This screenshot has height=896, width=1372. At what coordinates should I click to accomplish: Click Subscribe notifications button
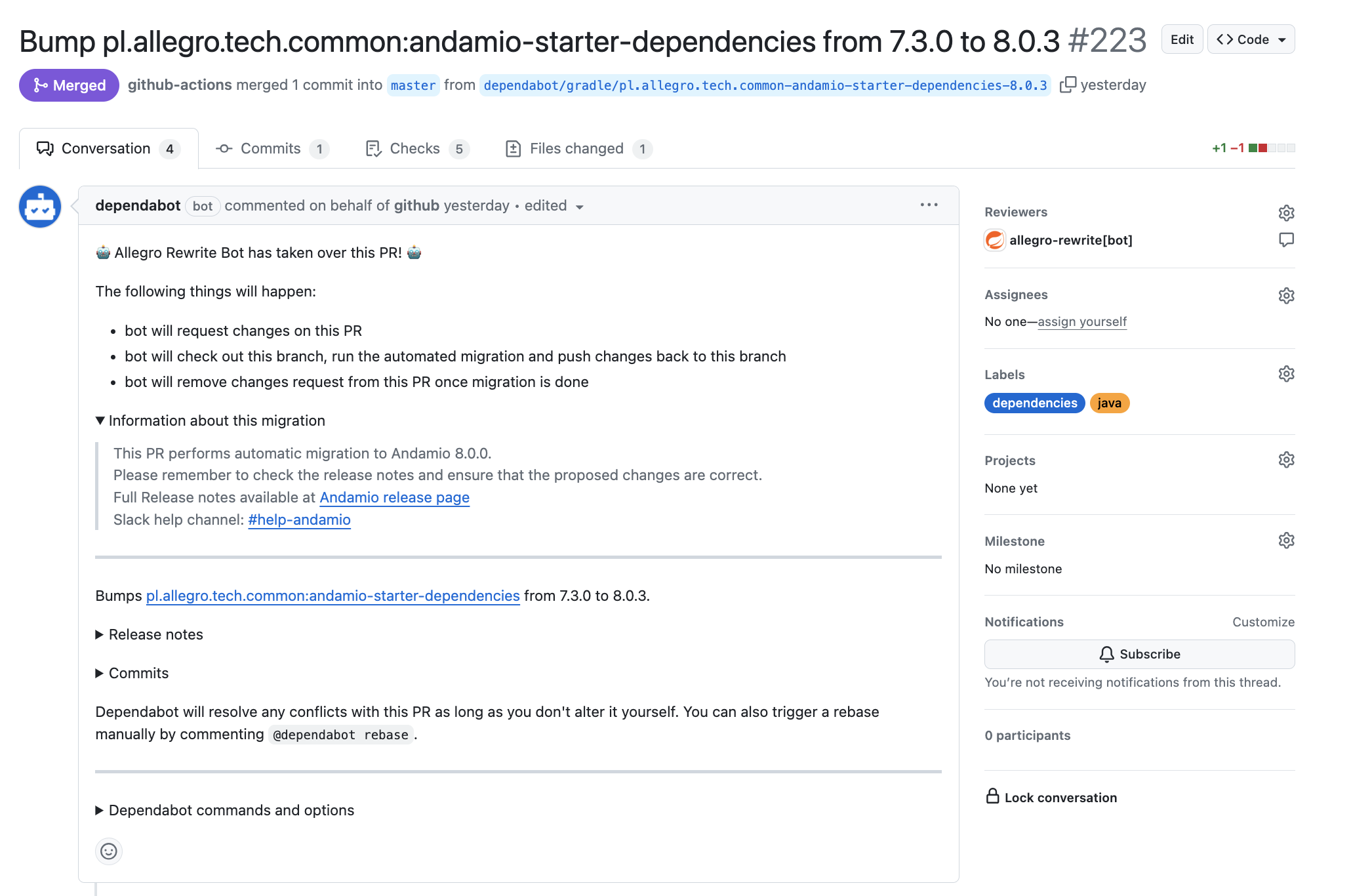click(x=1139, y=653)
